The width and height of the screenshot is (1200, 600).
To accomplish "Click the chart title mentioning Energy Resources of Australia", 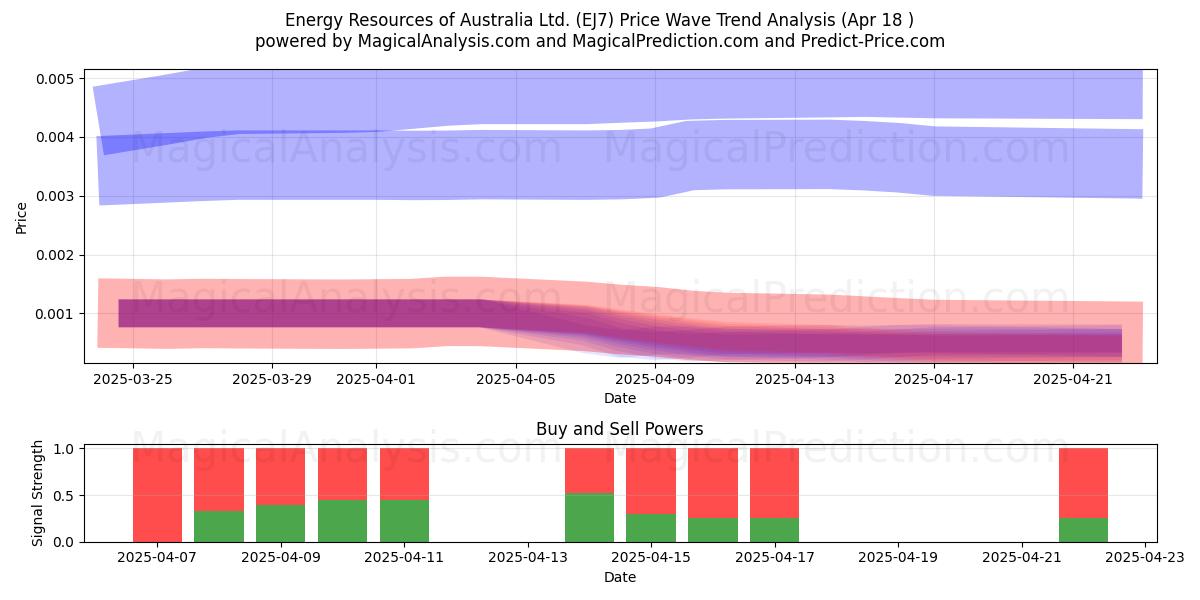I will (x=599, y=20).
